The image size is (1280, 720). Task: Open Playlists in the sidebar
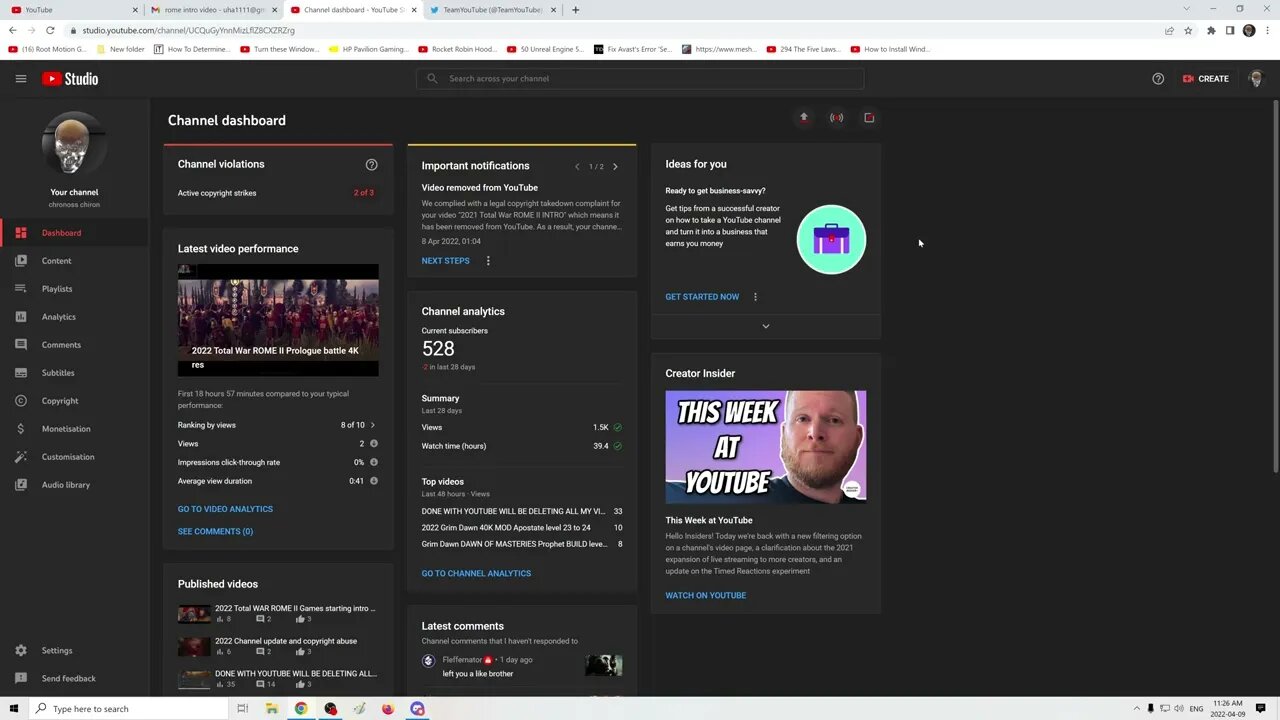[75, 289]
